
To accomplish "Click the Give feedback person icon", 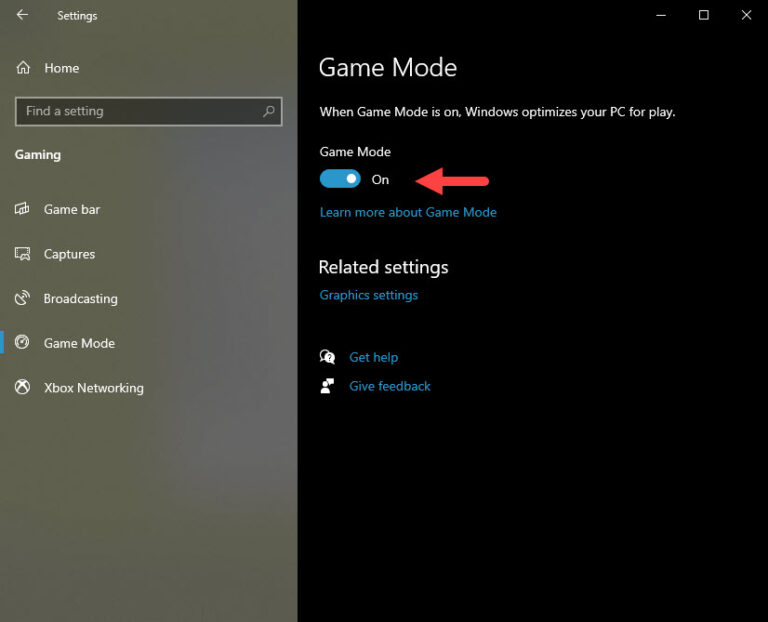I will (x=327, y=386).
